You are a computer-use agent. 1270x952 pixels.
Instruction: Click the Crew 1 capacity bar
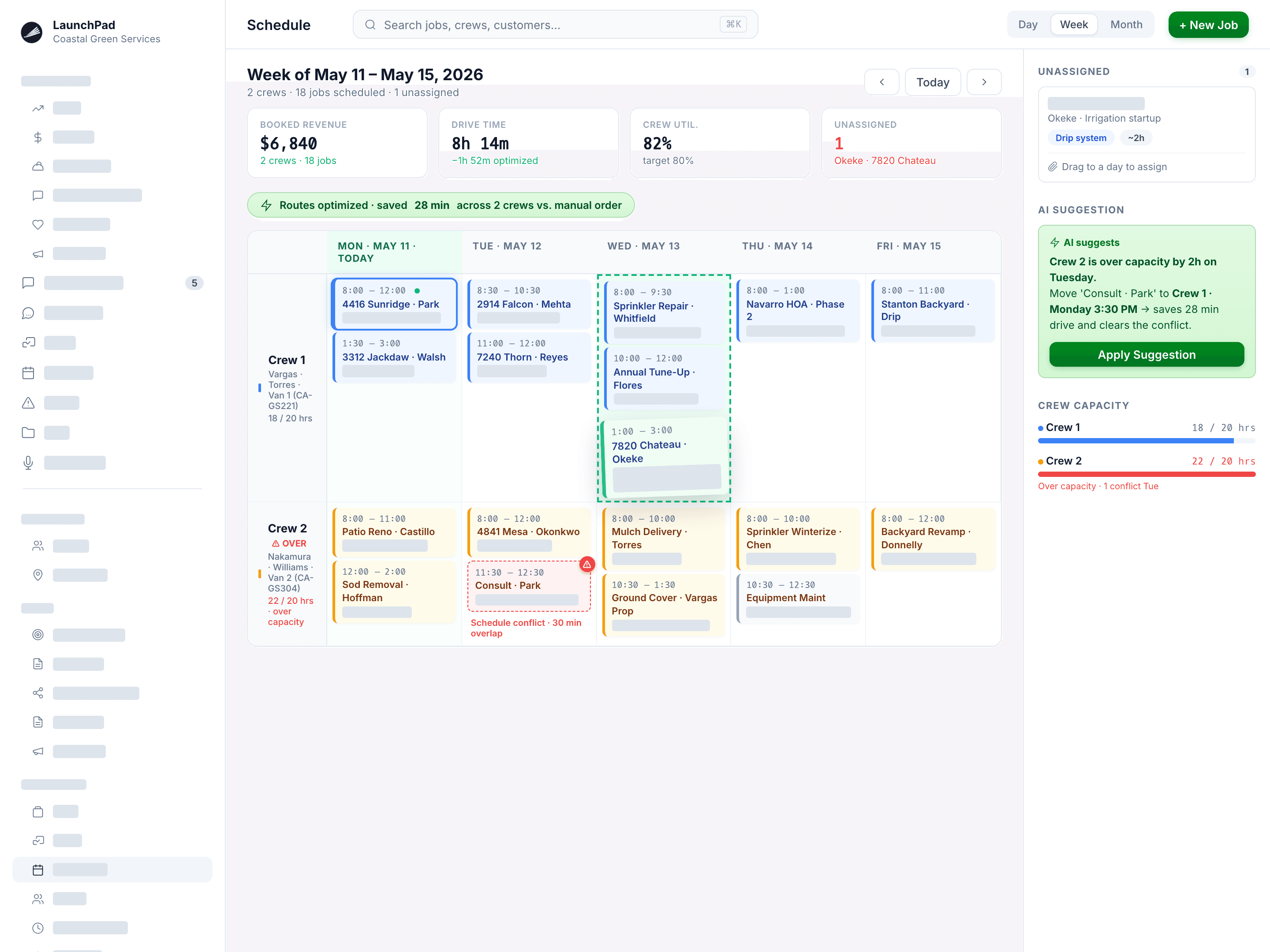[x=1147, y=441]
